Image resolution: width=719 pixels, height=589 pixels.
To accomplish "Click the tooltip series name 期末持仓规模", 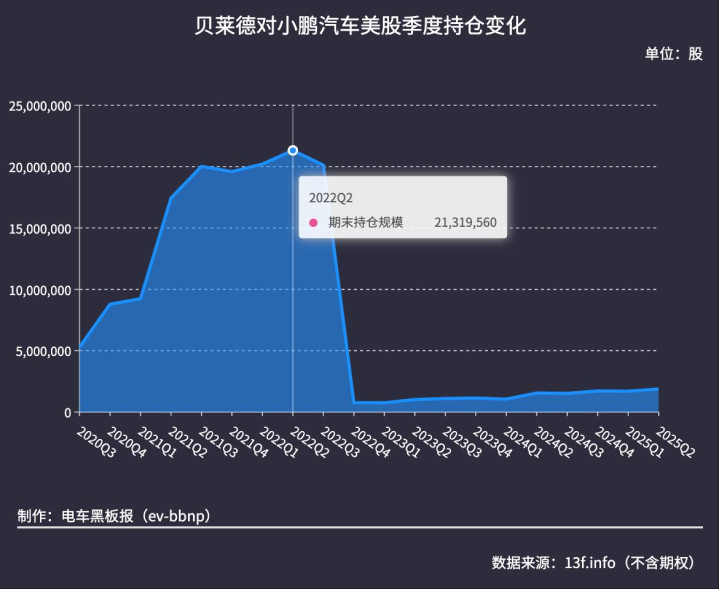I will point(365,222).
